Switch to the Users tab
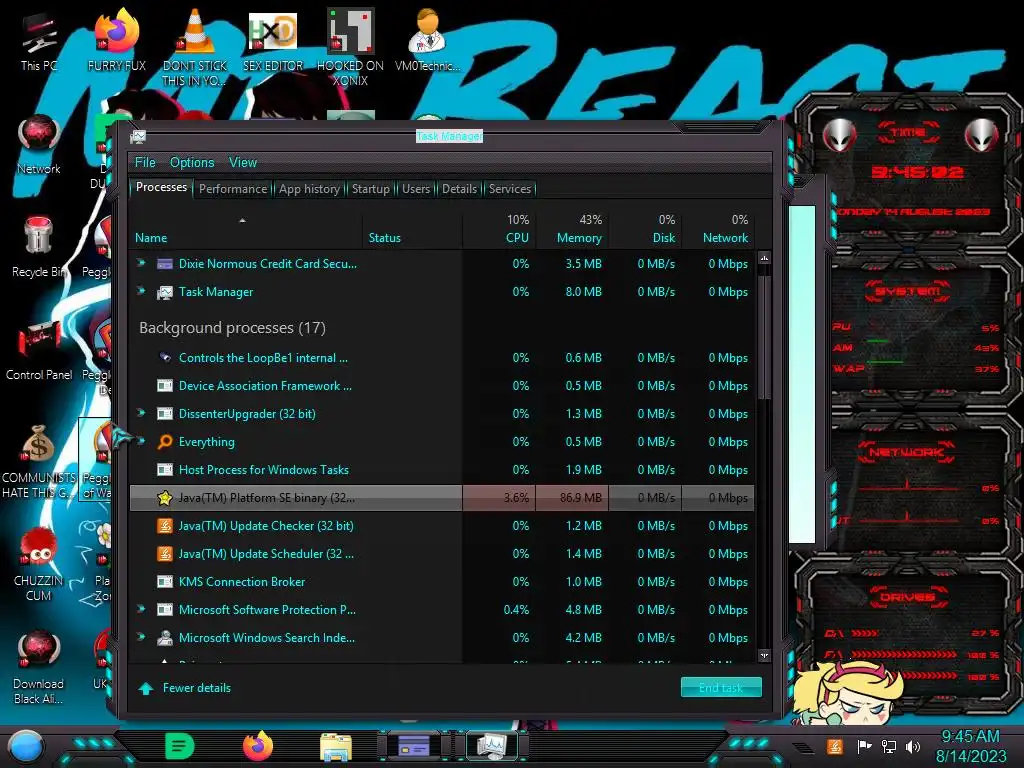This screenshot has height=768, width=1024. tap(415, 189)
